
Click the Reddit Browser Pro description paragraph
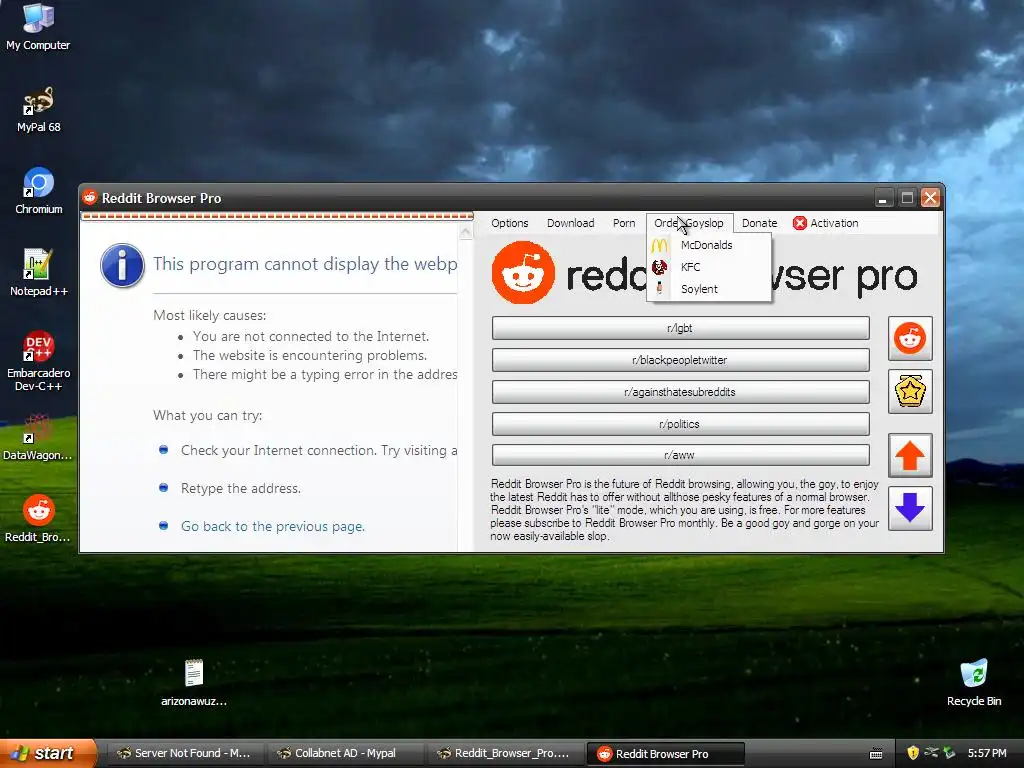click(684, 510)
